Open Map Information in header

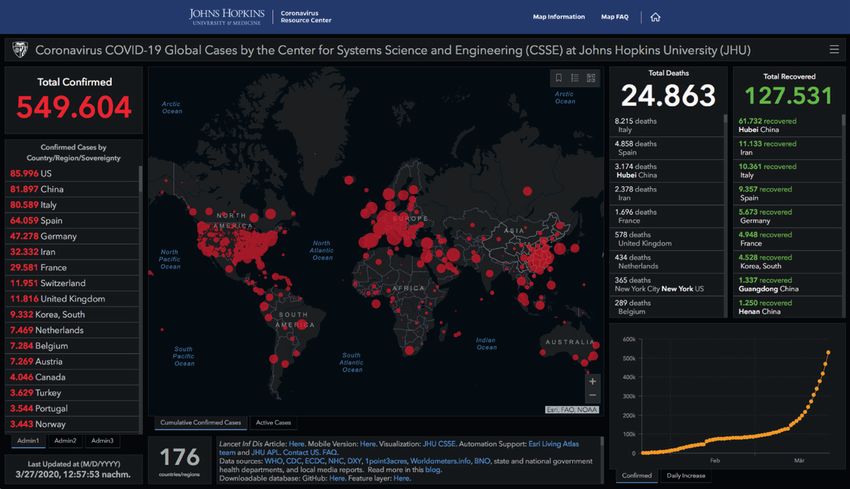coord(558,17)
